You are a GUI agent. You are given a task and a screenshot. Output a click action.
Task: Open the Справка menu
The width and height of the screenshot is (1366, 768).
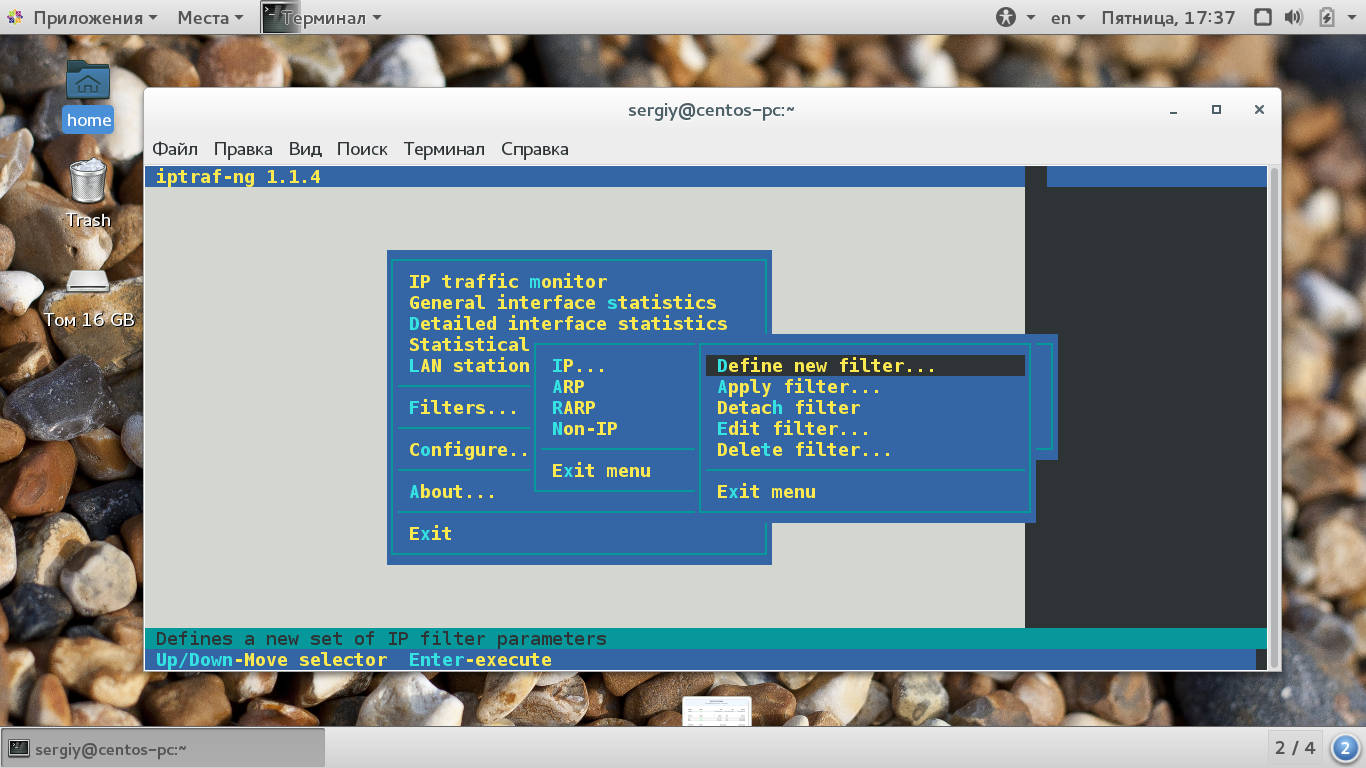point(535,149)
